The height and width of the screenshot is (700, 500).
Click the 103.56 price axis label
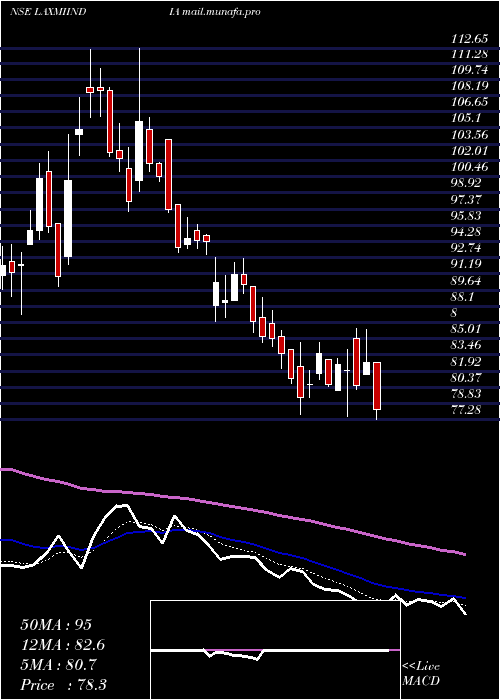pyautogui.click(x=470, y=135)
